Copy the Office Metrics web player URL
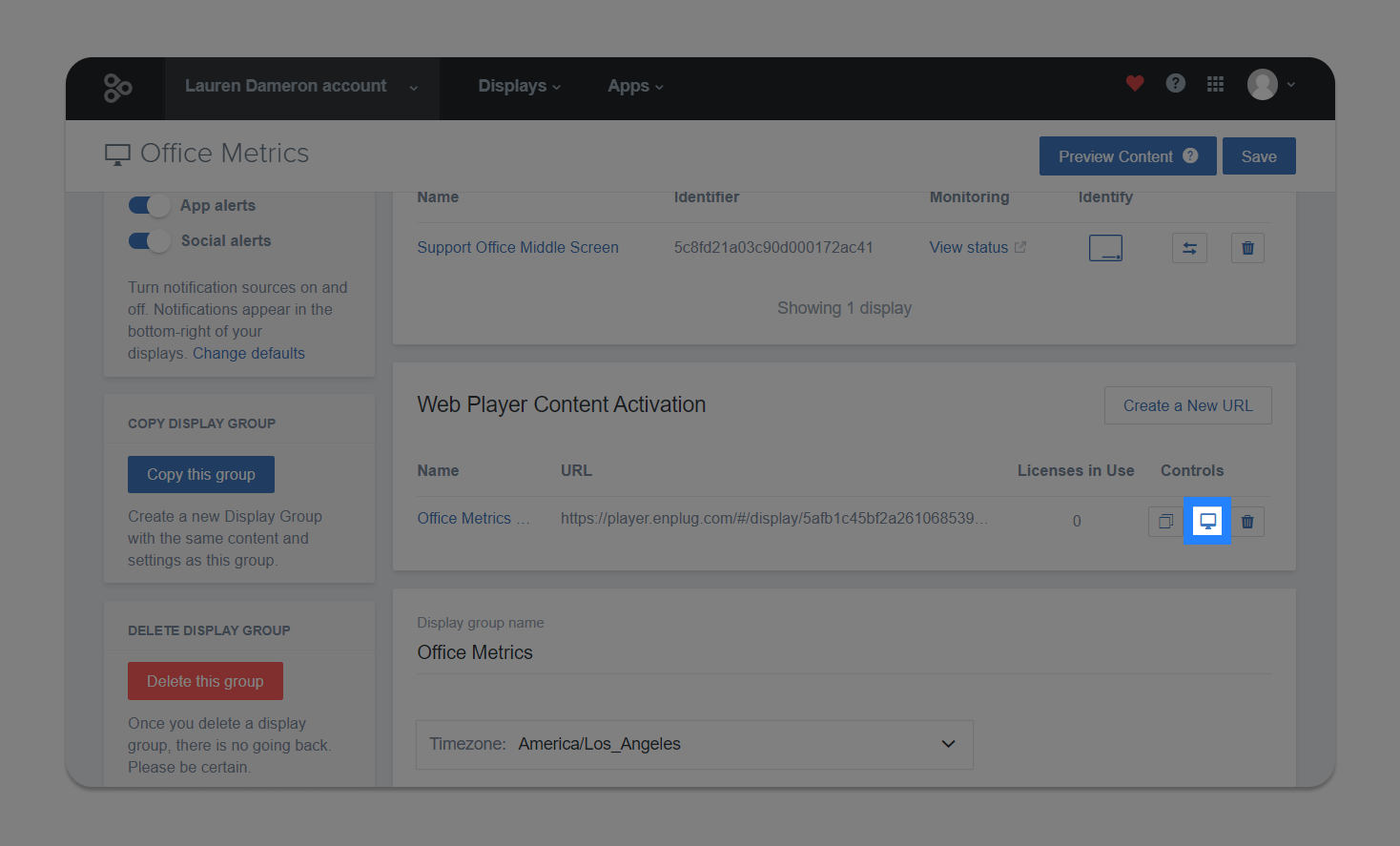 [1165, 521]
